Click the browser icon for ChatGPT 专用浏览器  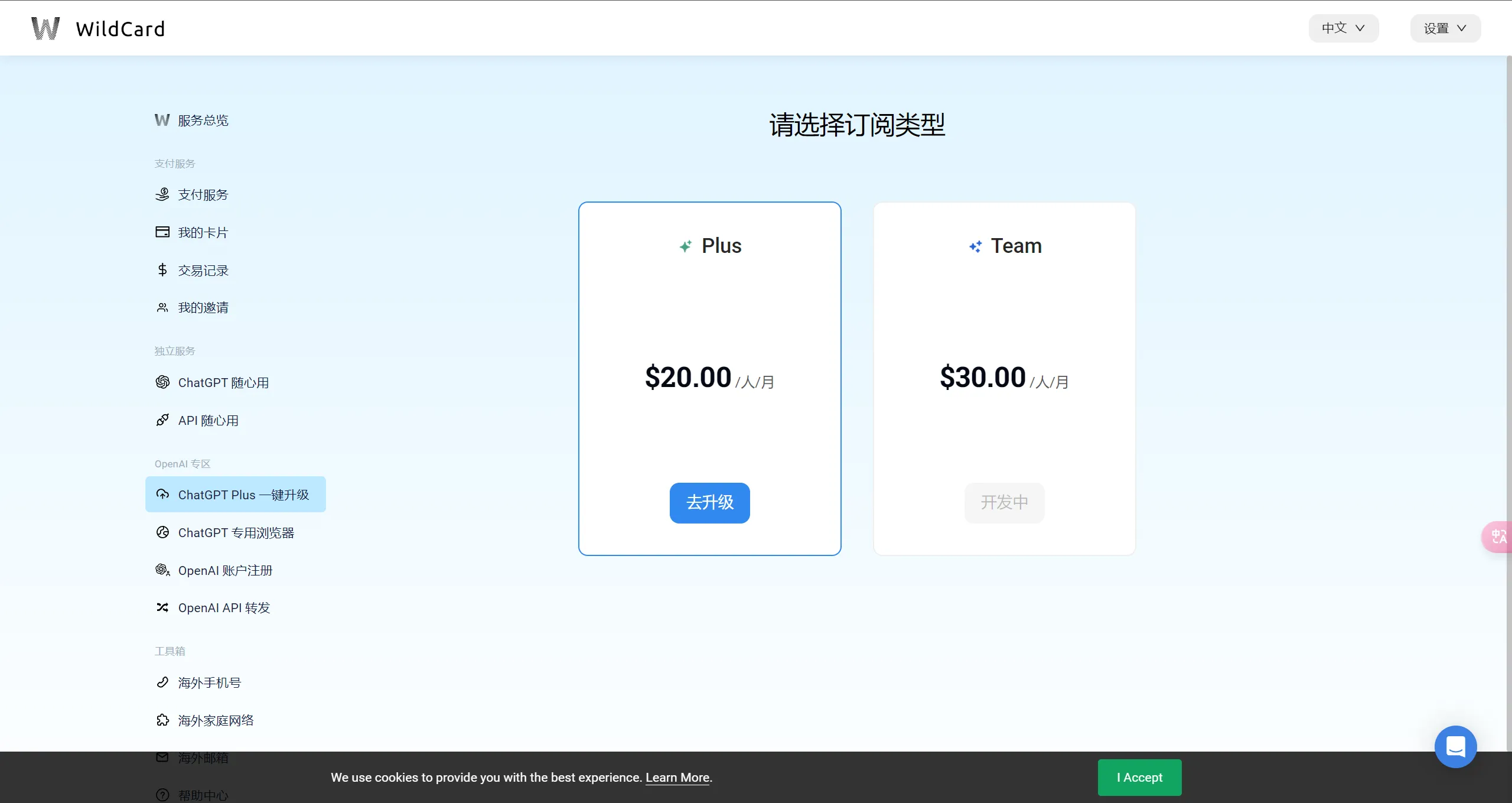tap(162, 532)
